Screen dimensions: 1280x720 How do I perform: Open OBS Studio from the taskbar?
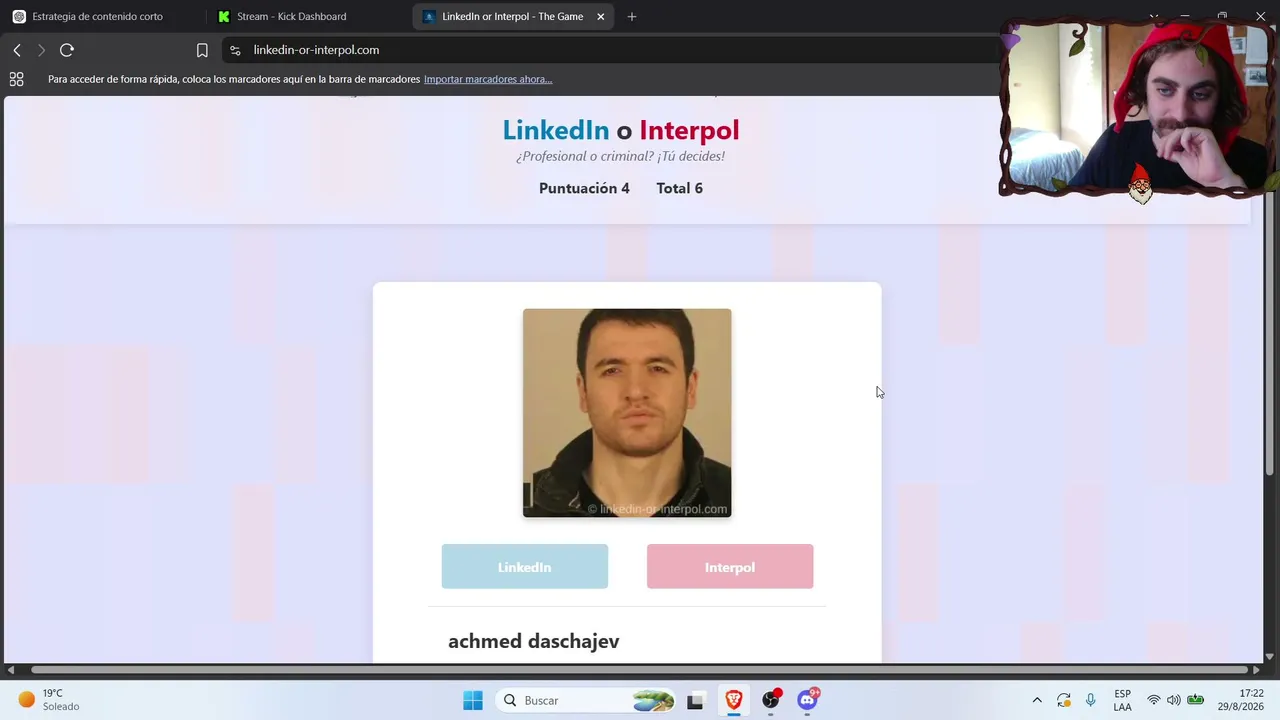[x=771, y=700]
